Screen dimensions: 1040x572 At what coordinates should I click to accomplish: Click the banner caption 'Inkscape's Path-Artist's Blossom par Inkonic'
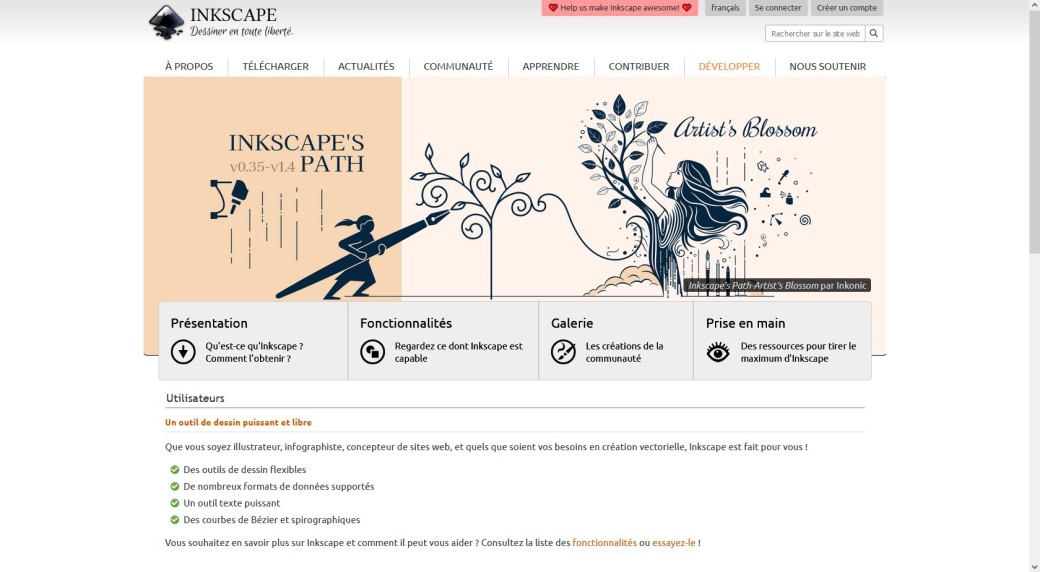click(x=777, y=285)
